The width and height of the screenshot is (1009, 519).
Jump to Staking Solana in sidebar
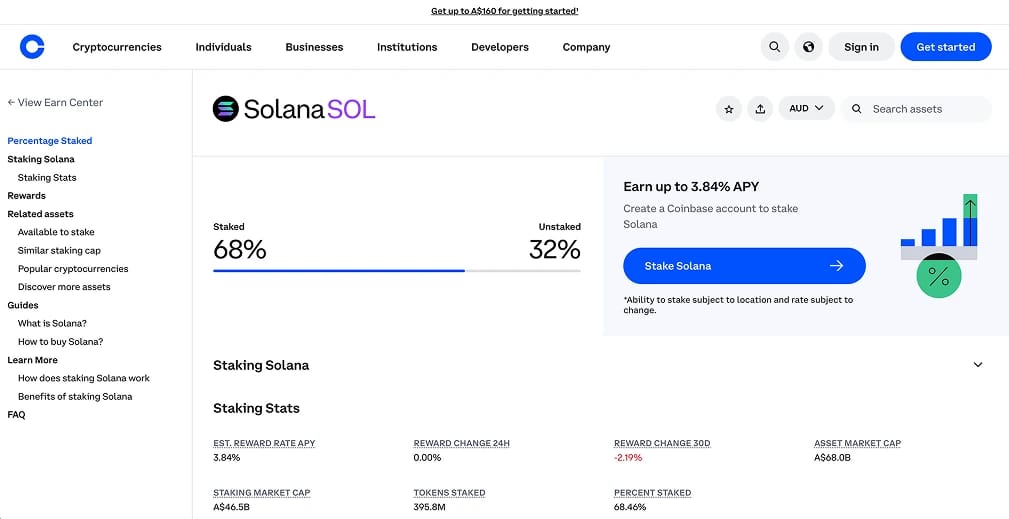pyautogui.click(x=41, y=159)
